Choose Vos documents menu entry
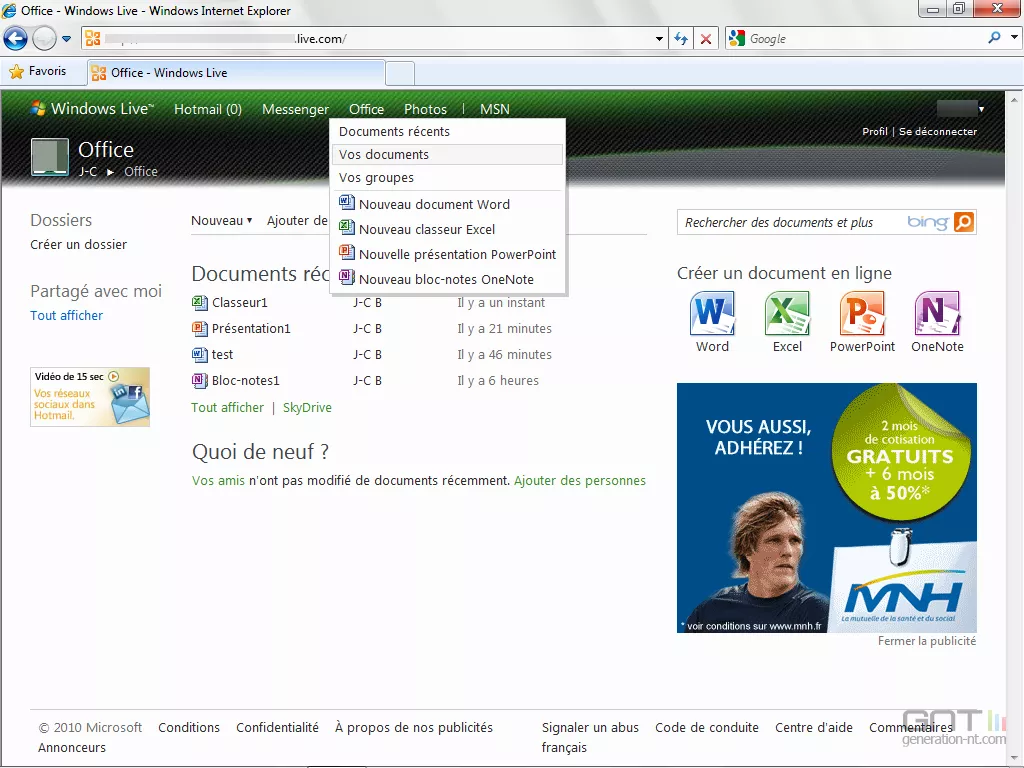Viewport: 1024px width, 768px height. [x=447, y=155]
